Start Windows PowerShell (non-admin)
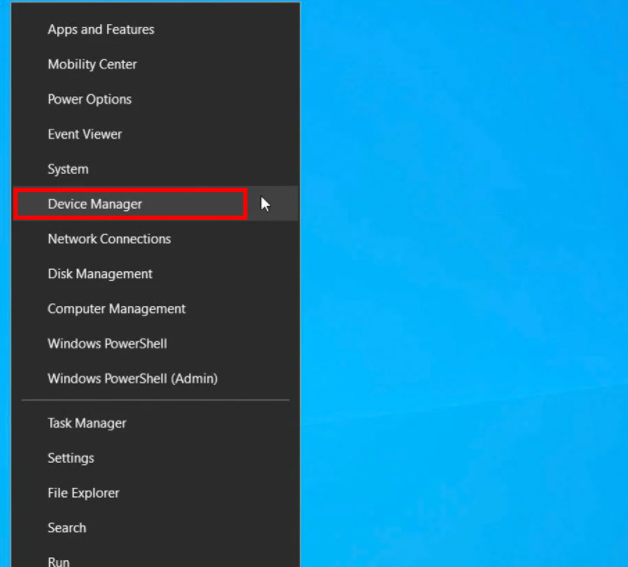628x567 pixels. (107, 344)
